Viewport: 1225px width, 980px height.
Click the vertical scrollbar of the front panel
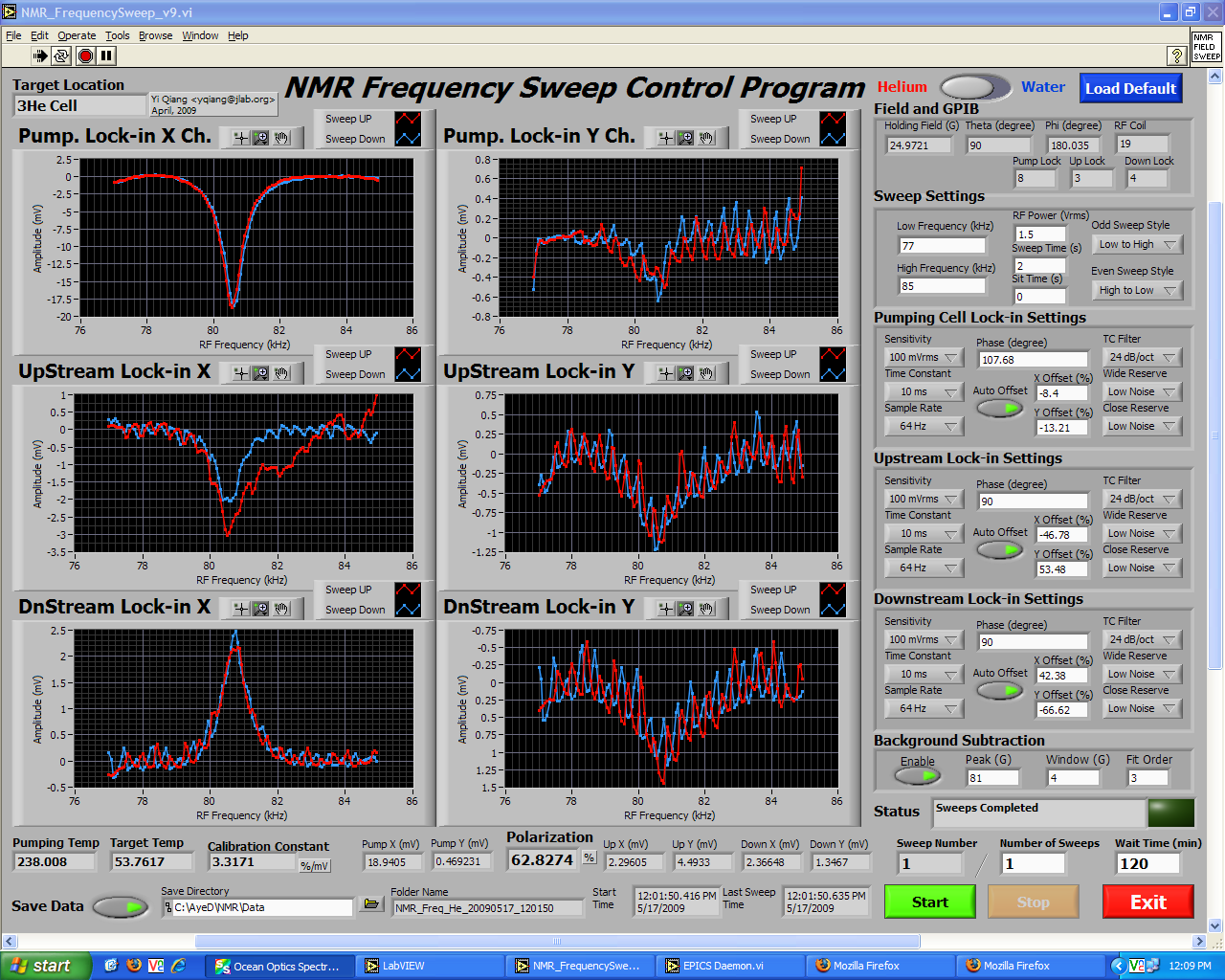pyautogui.click(x=1215, y=435)
